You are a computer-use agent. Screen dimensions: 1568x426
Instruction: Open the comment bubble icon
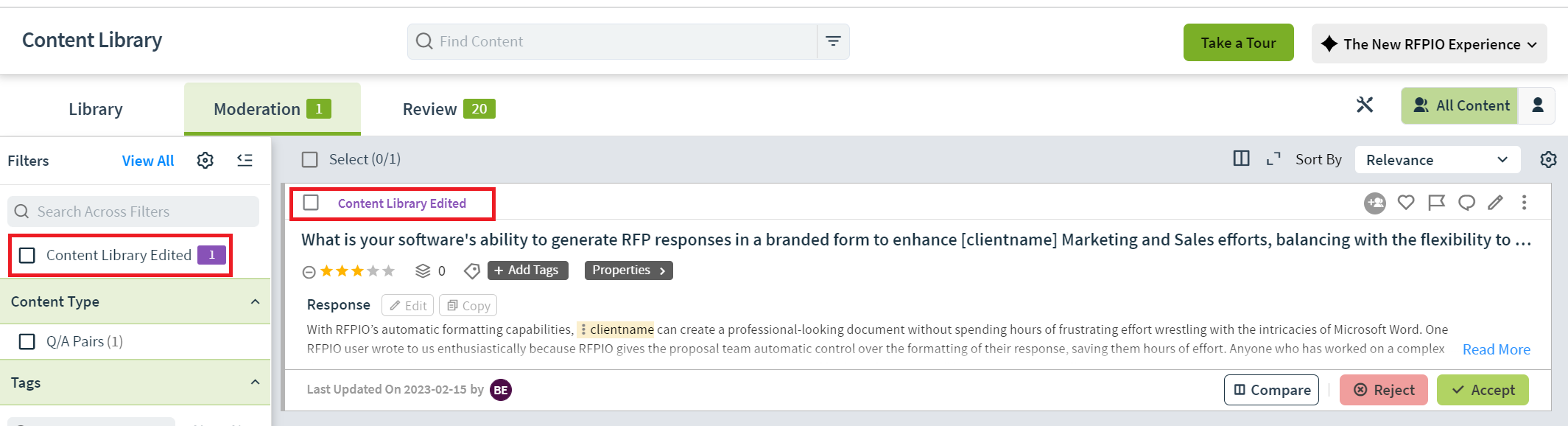pyautogui.click(x=1466, y=202)
